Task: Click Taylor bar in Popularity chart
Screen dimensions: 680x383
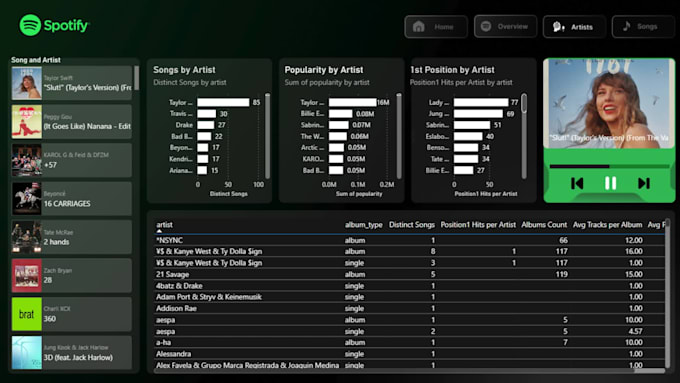Action: pos(353,102)
